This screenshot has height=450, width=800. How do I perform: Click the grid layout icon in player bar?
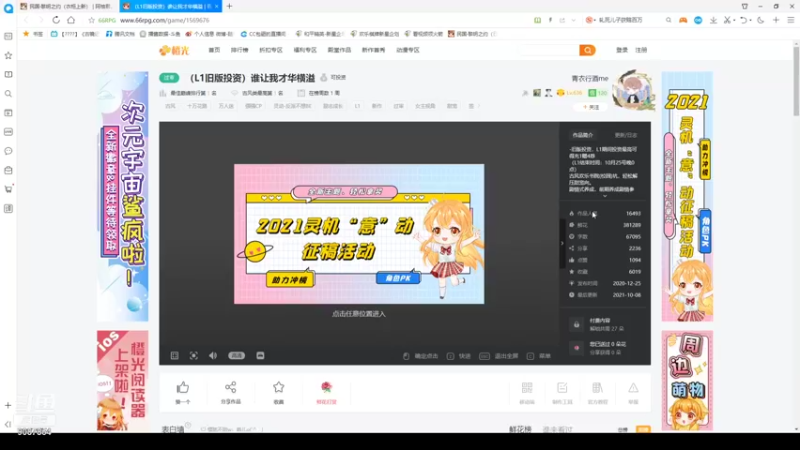(x=174, y=356)
